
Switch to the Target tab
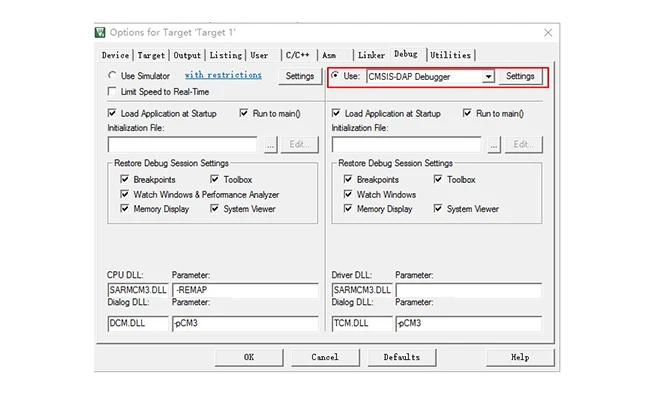tap(151, 55)
